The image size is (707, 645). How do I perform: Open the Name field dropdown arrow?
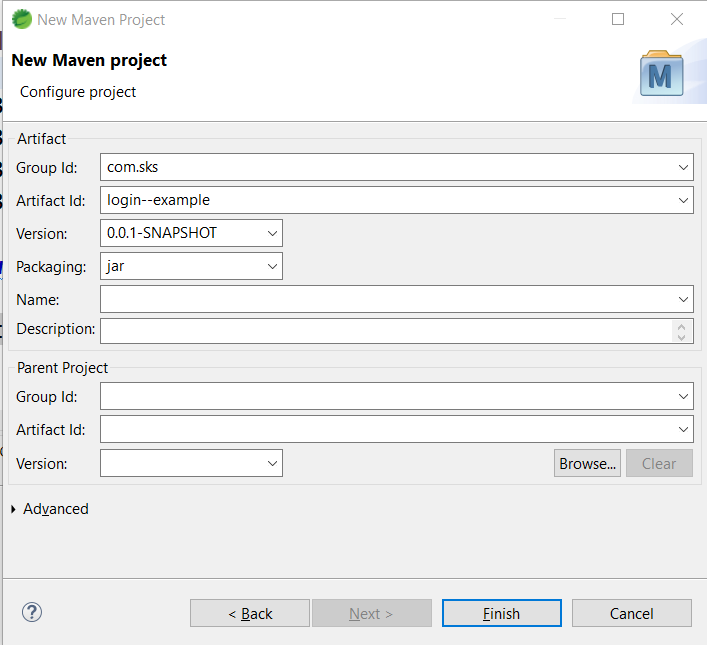[x=683, y=299]
